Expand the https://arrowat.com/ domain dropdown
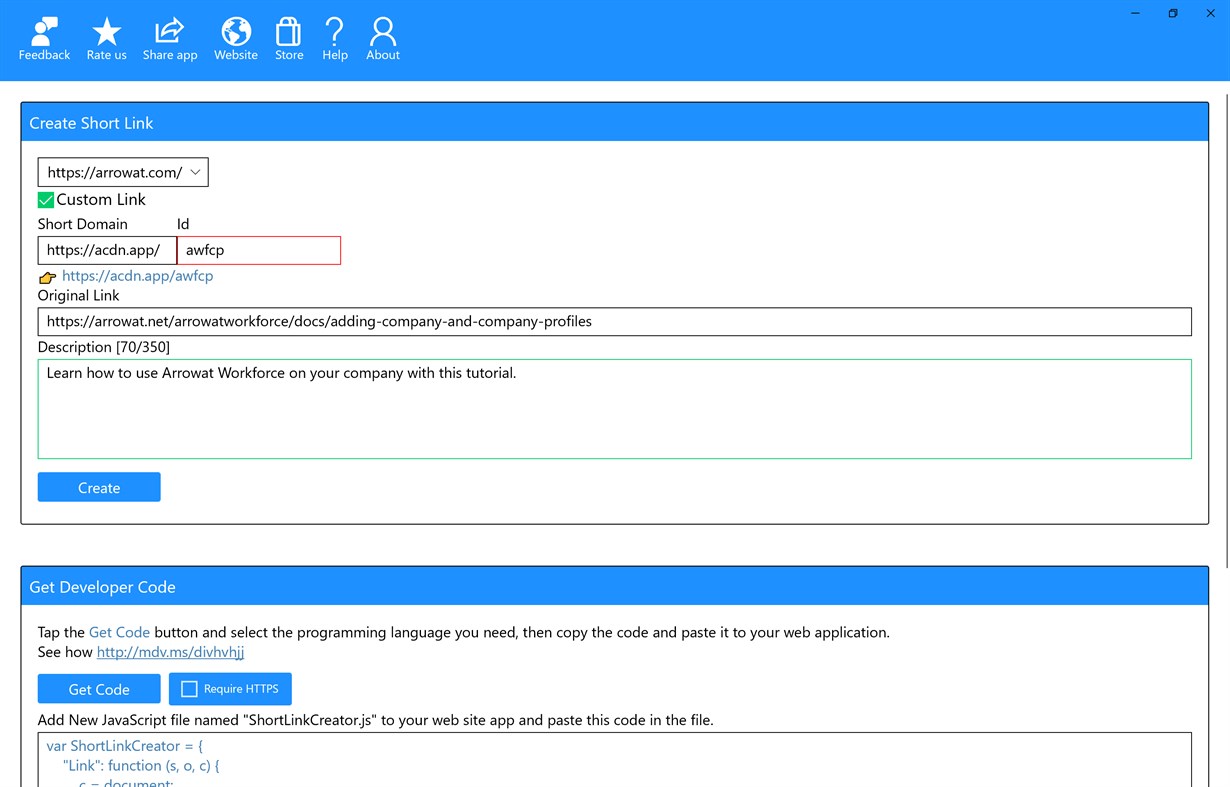This screenshot has width=1230, height=787. (123, 172)
